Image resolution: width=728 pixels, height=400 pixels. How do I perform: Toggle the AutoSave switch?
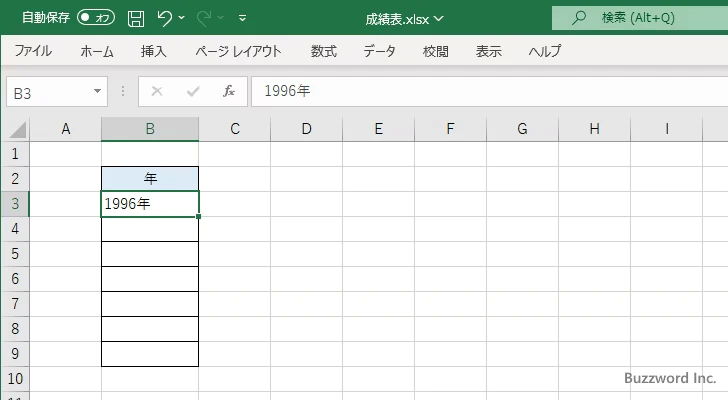tap(96, 18)
